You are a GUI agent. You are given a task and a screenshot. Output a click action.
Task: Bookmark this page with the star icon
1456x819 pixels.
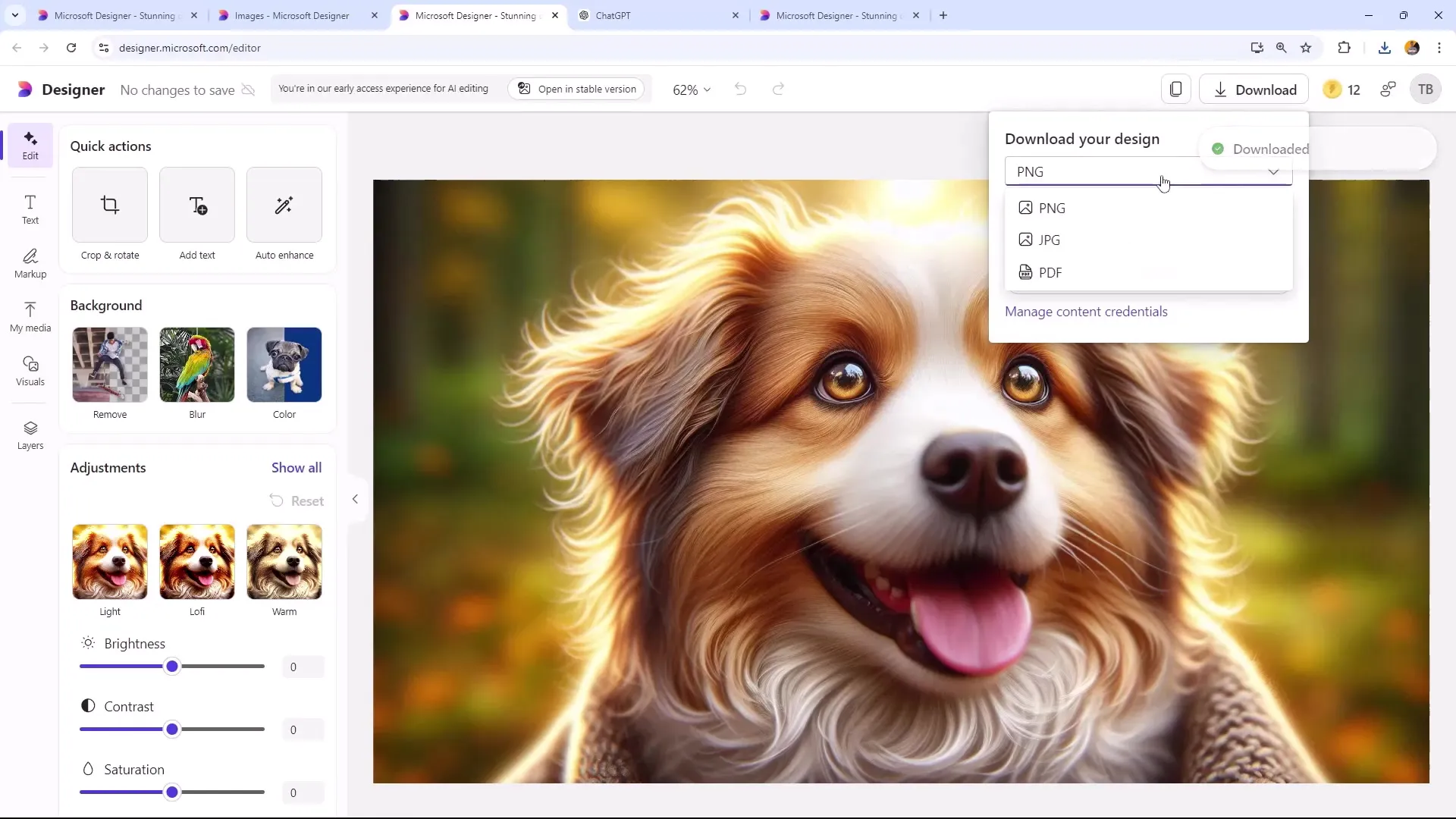coord(1306,48)
